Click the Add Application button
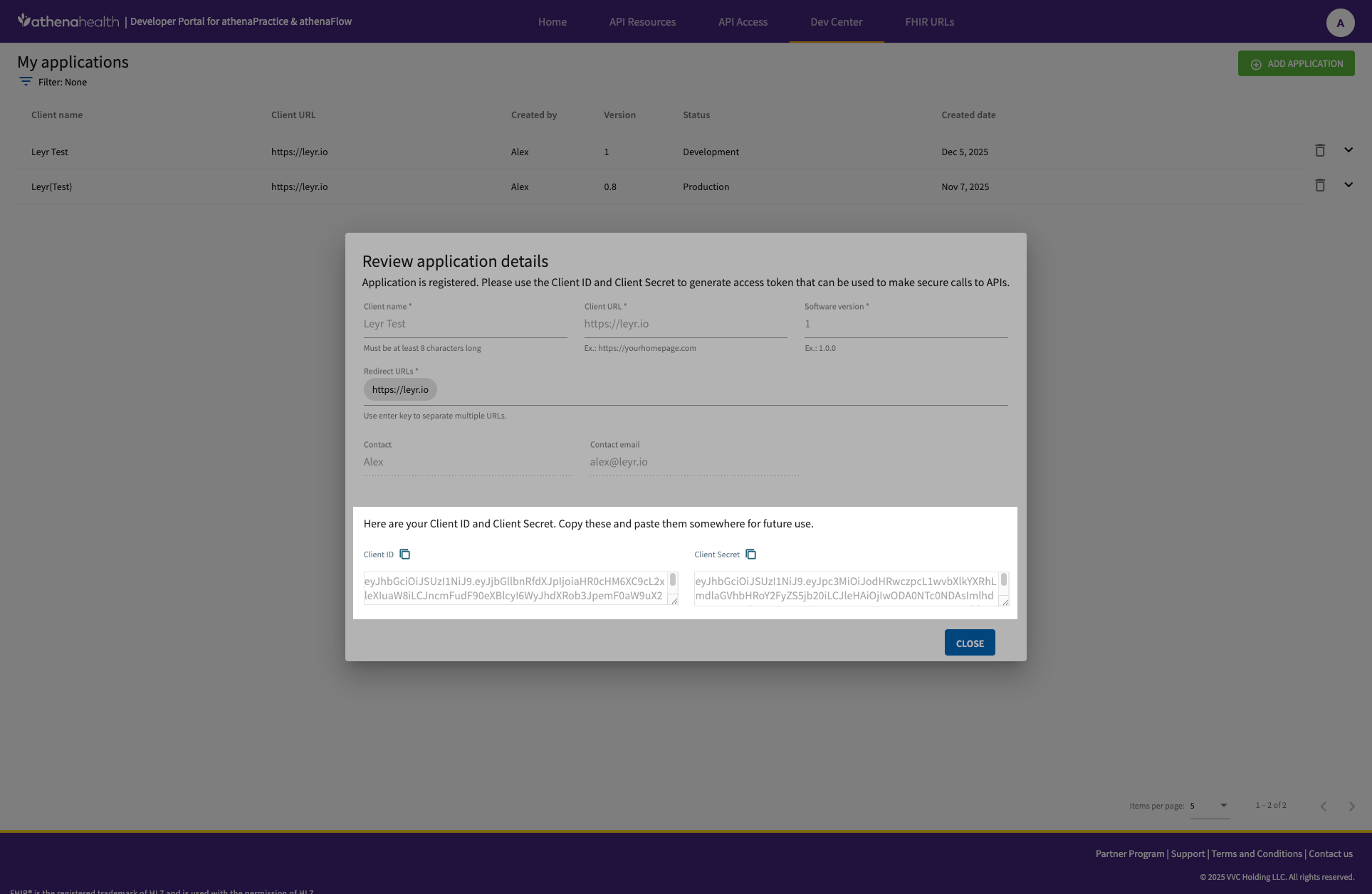The height and width of the screenshot is (894, 1372). pyautogui.click(x=1296, y=63)
